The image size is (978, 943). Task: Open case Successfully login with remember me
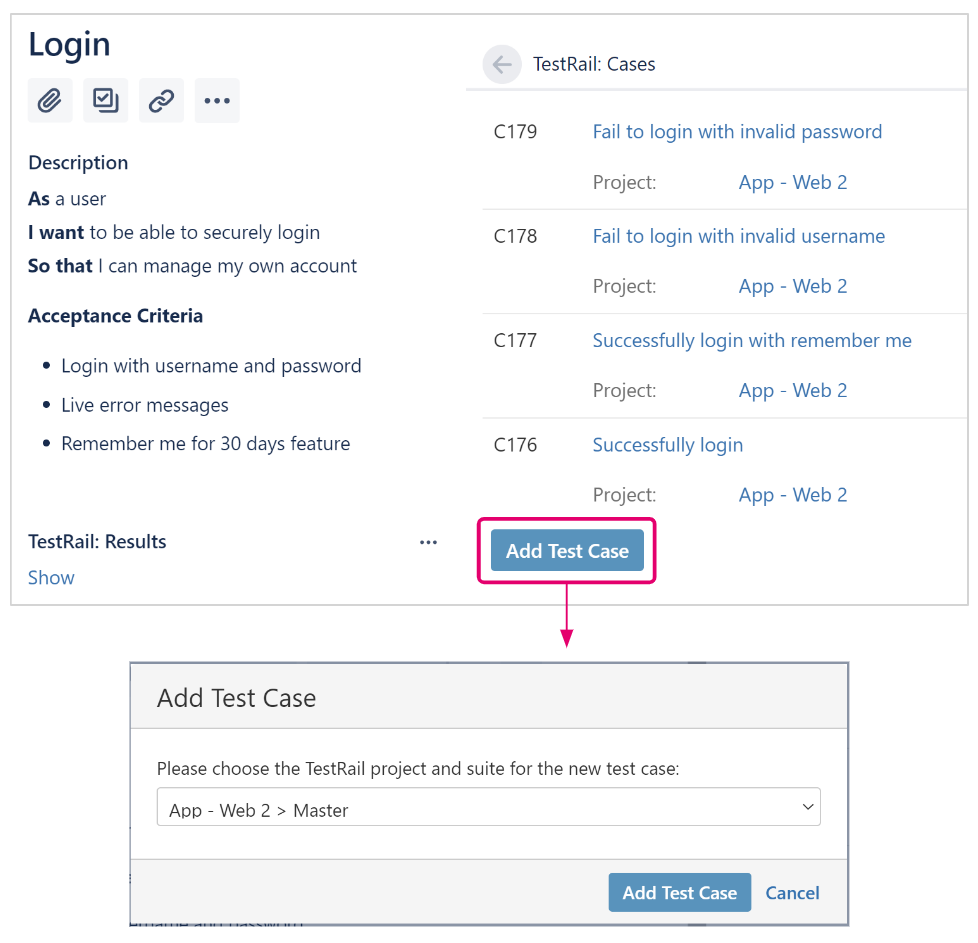(x=752, y=341)
